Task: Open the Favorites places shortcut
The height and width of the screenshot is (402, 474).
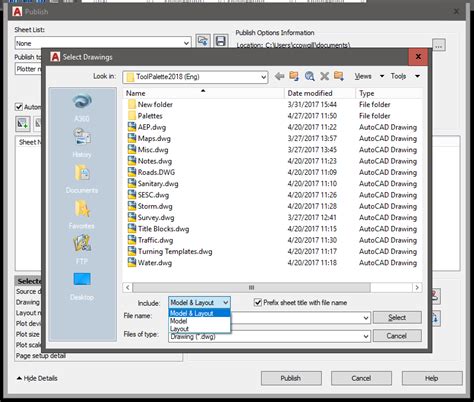Action: [82, 215]
